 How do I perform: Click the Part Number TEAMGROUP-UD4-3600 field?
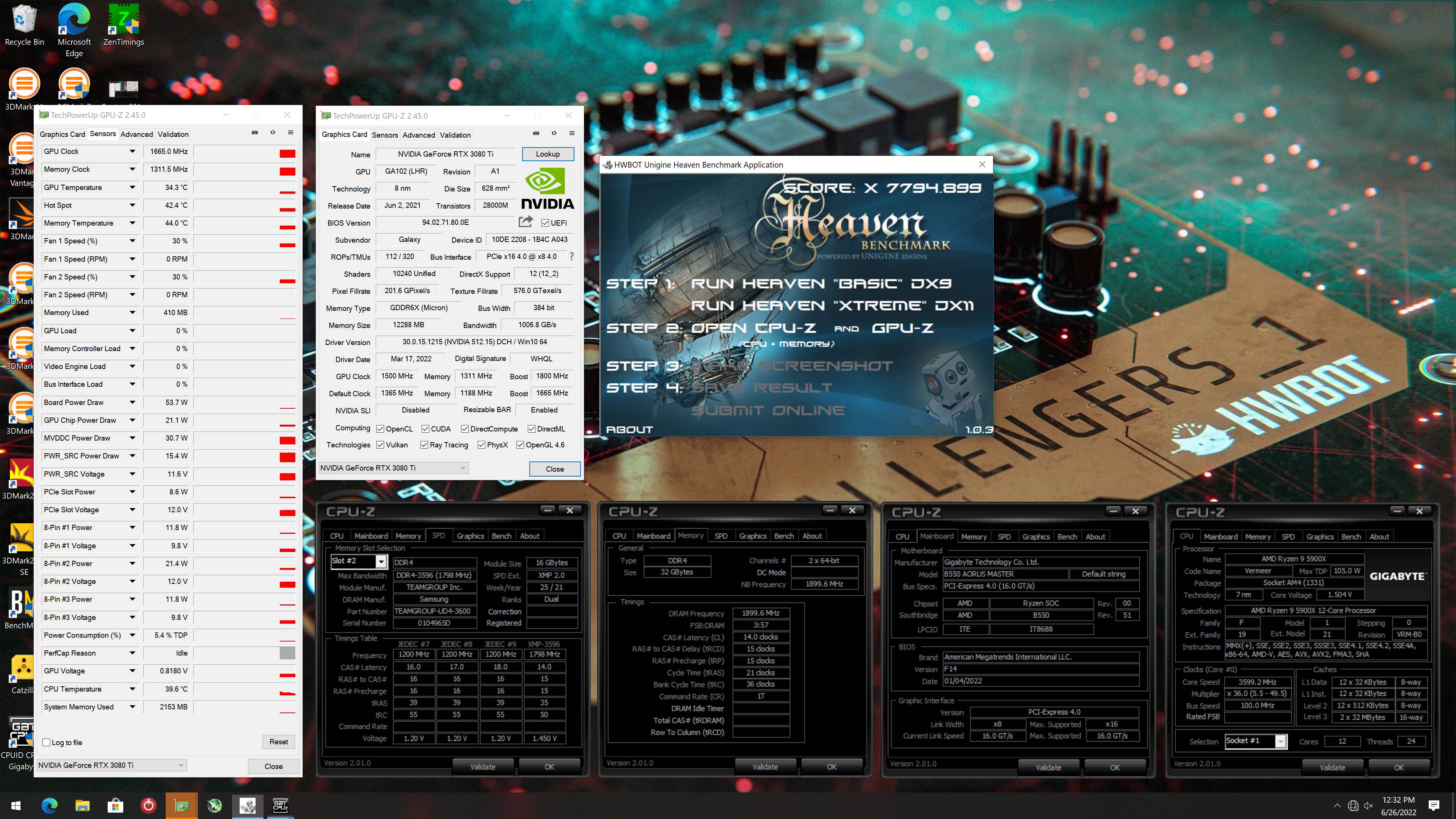[434, 611]
